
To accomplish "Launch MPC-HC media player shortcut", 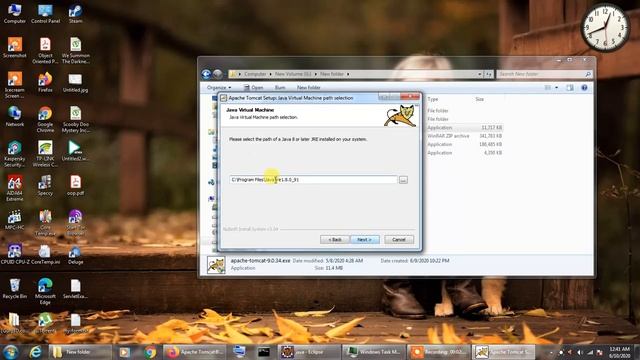I will tap(15, 220).
